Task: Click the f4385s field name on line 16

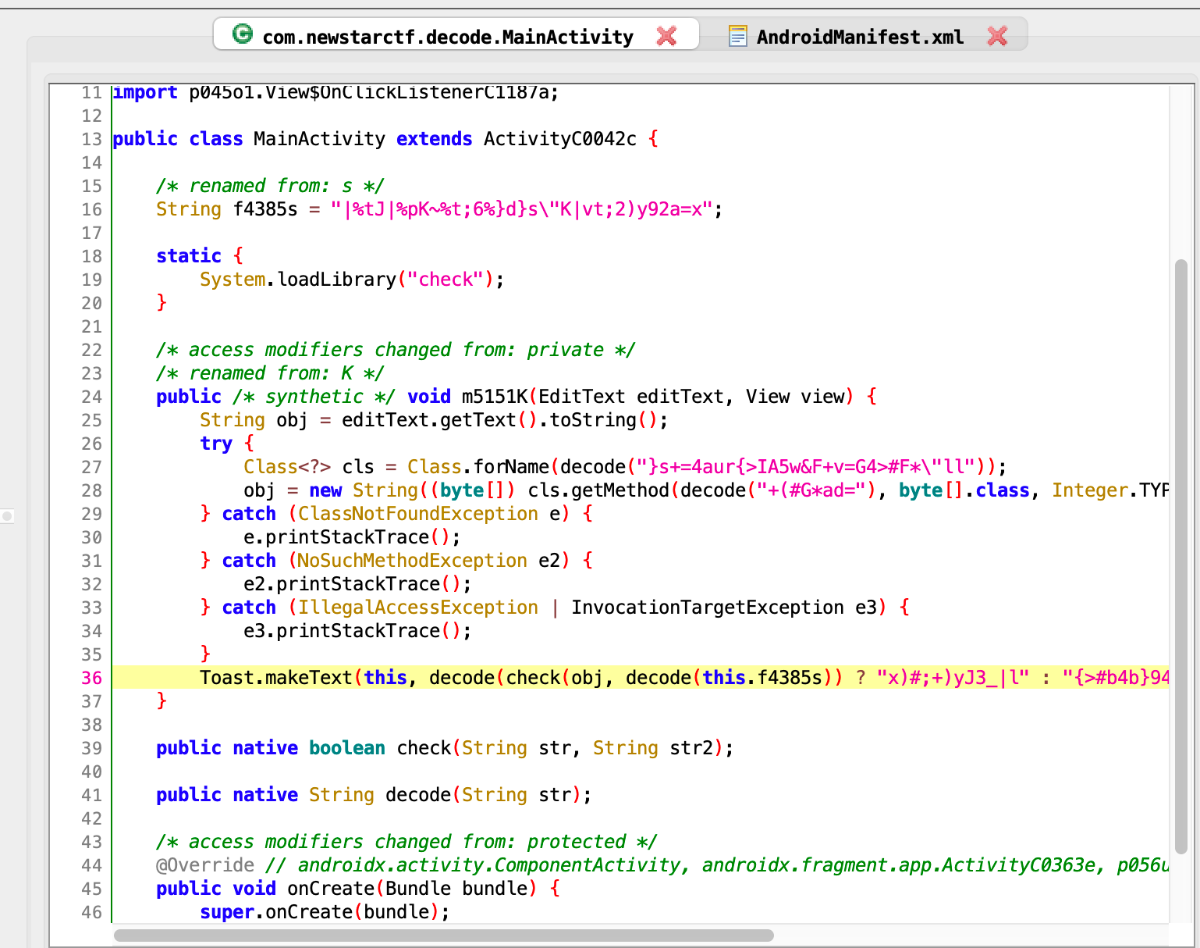Action: (266, 209)
